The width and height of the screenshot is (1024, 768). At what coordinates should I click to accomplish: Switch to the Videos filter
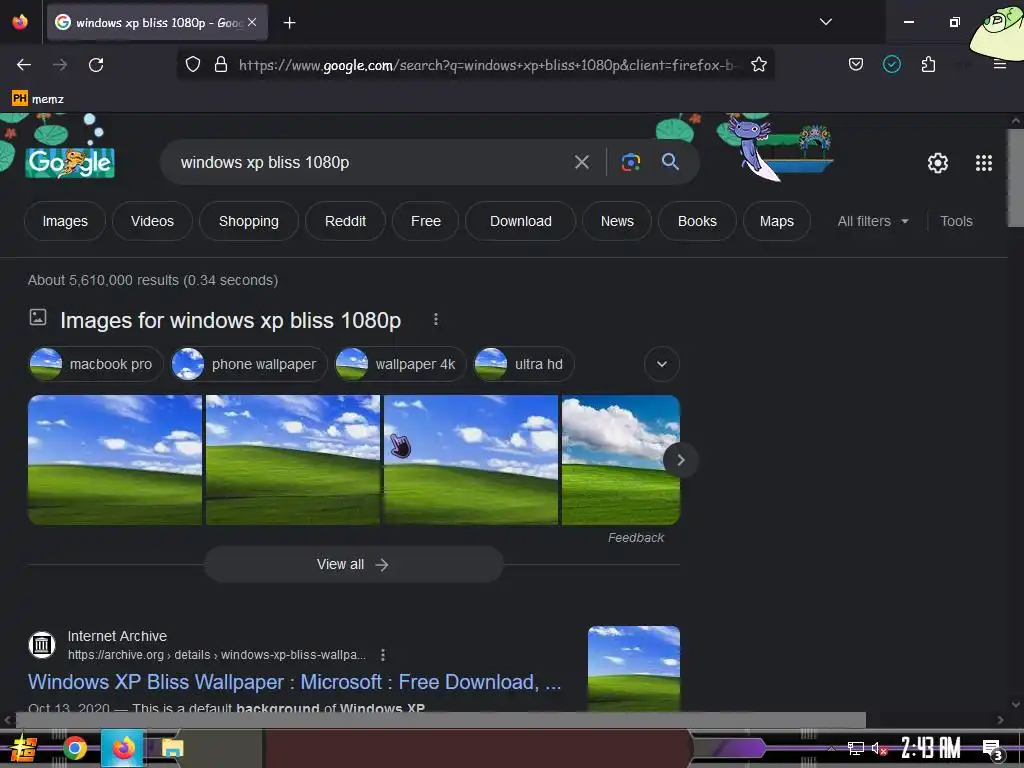pos(152,221)
